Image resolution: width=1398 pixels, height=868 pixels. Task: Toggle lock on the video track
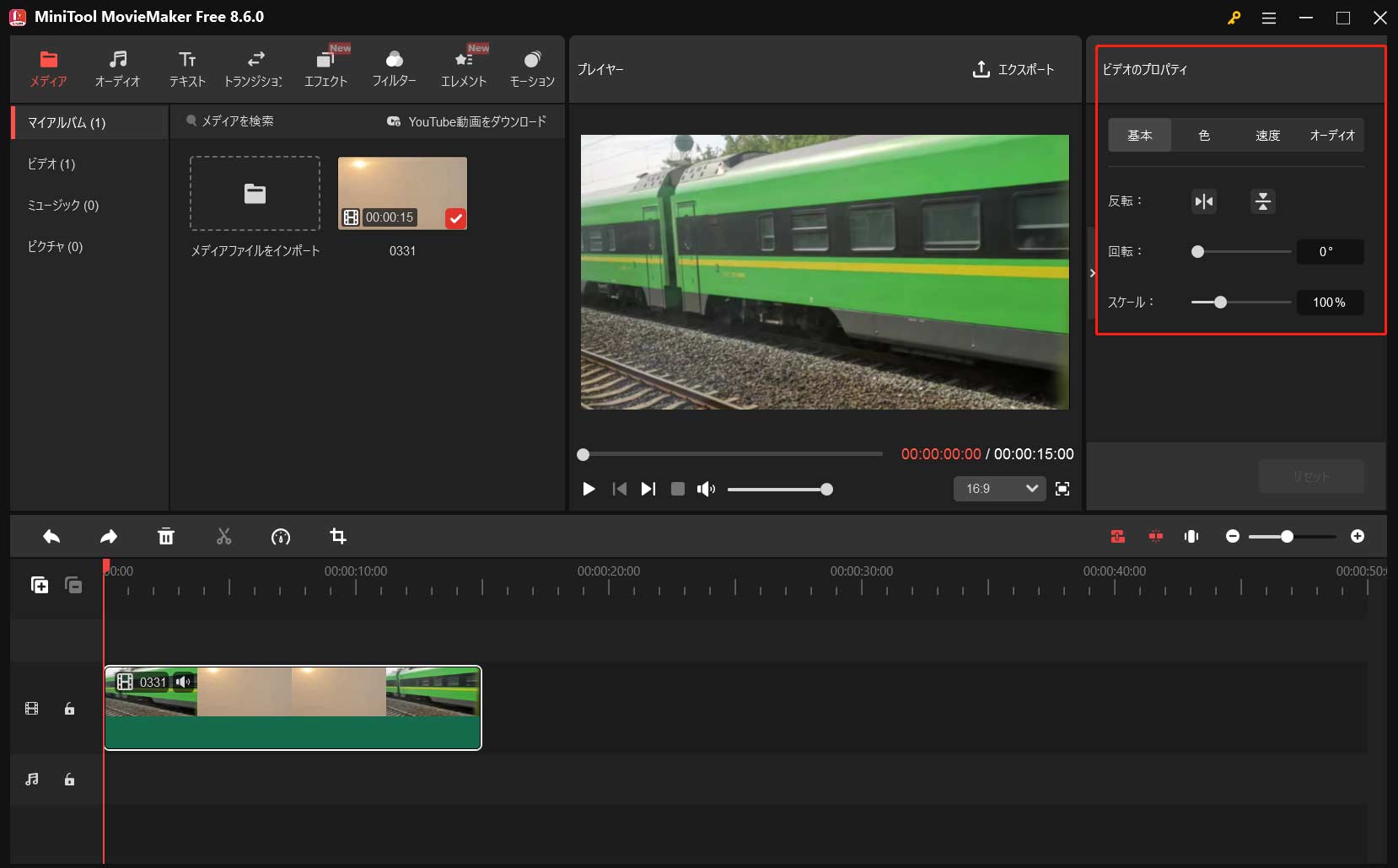[70, 709]
